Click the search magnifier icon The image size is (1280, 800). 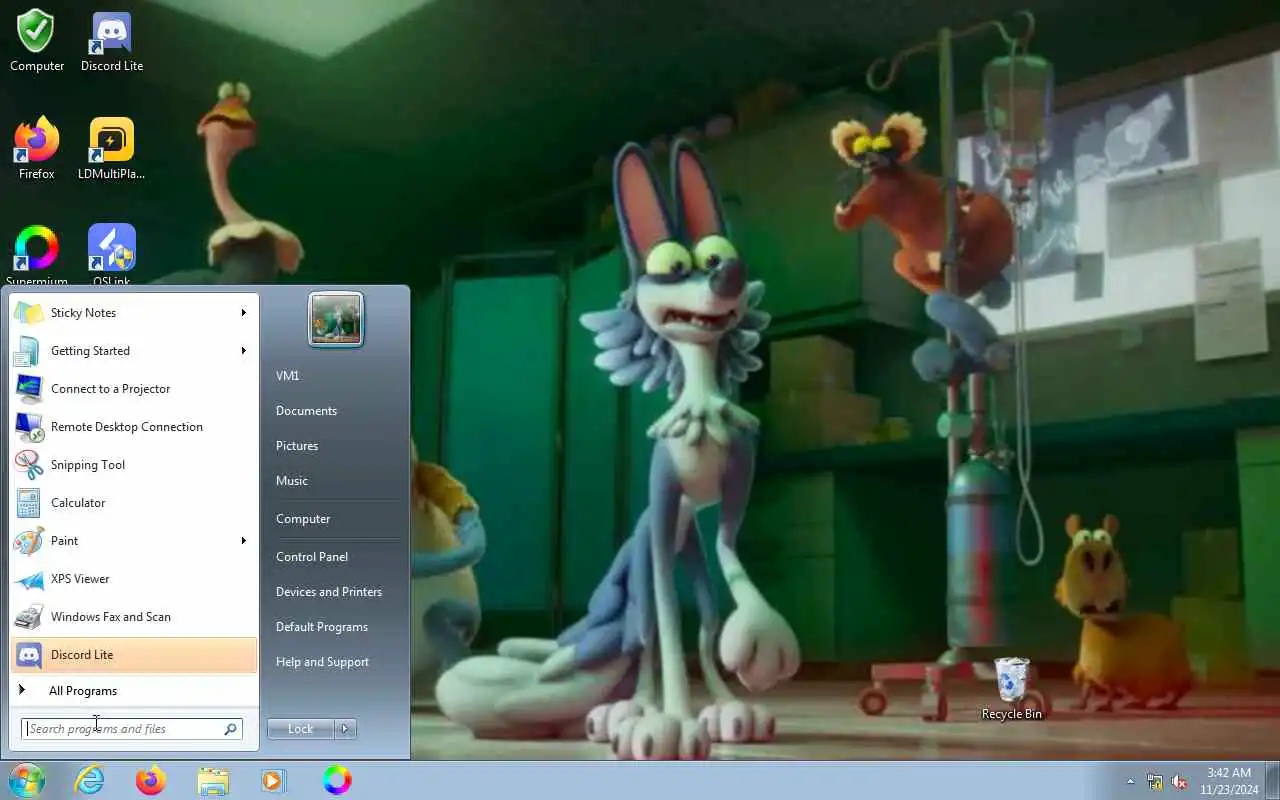tap(230, 729)
